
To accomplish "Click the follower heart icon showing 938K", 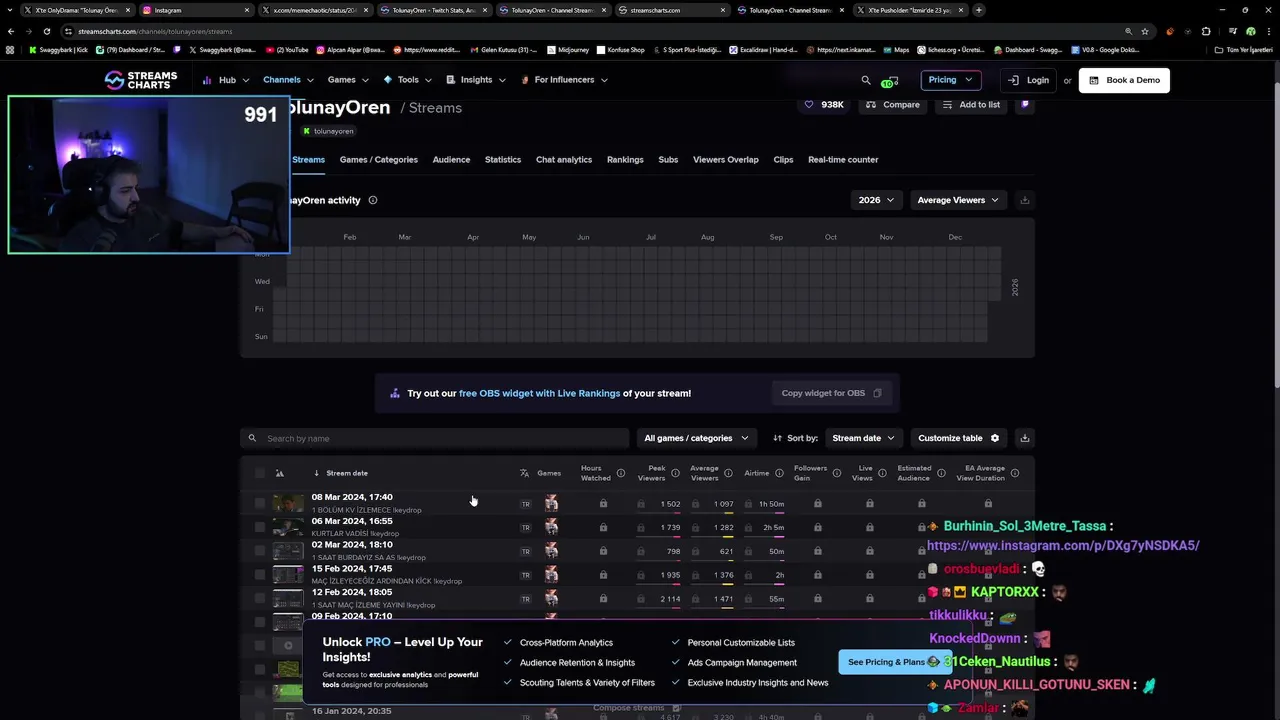I will [x=809, y=104].
